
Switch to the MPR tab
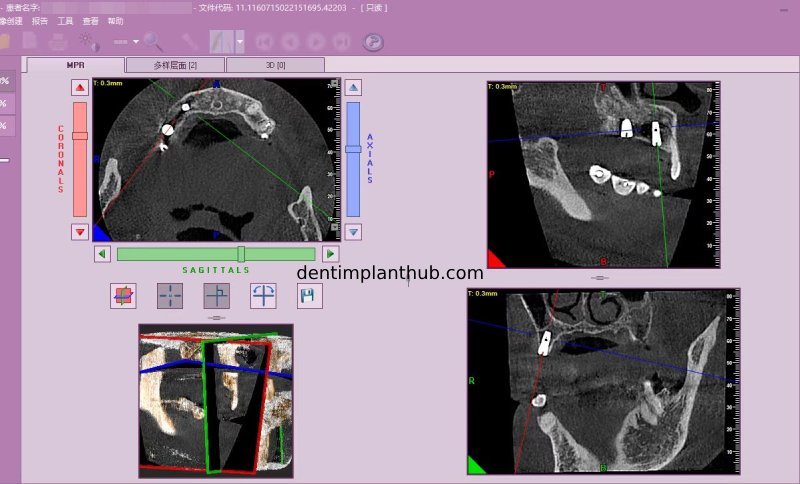pos(76,65)
